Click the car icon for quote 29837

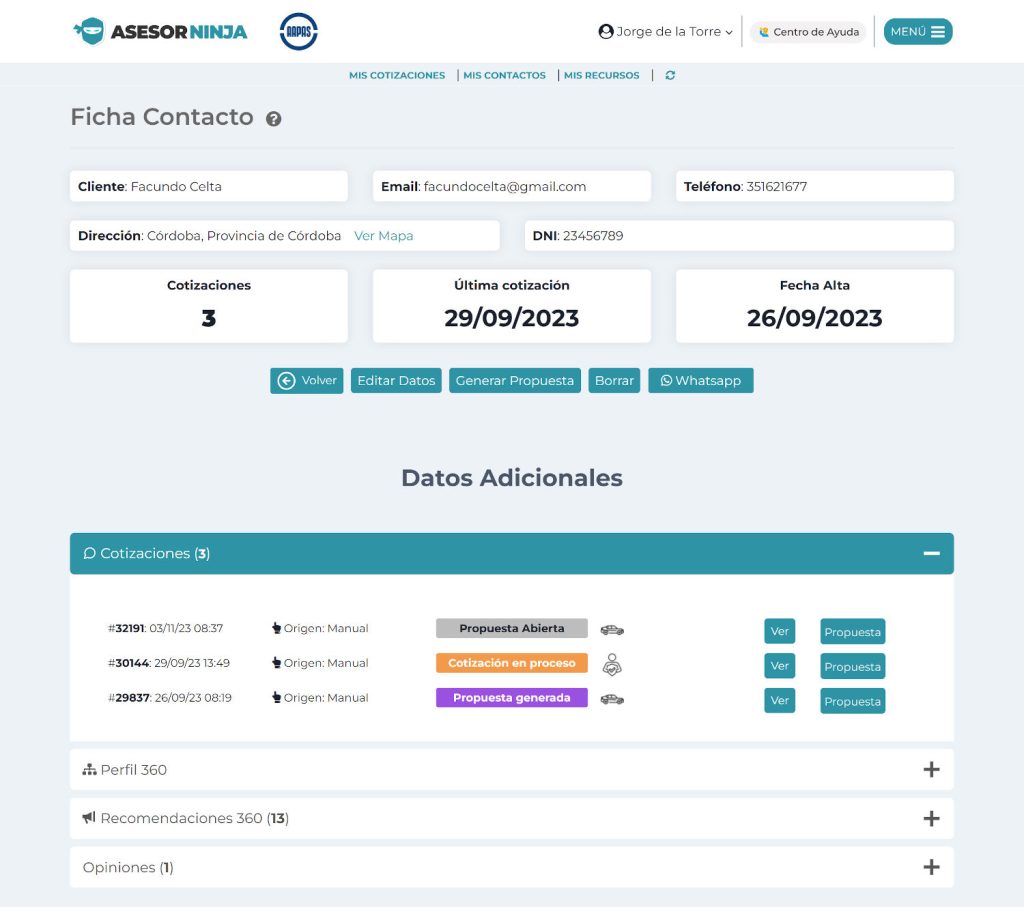tap(612, 699)
